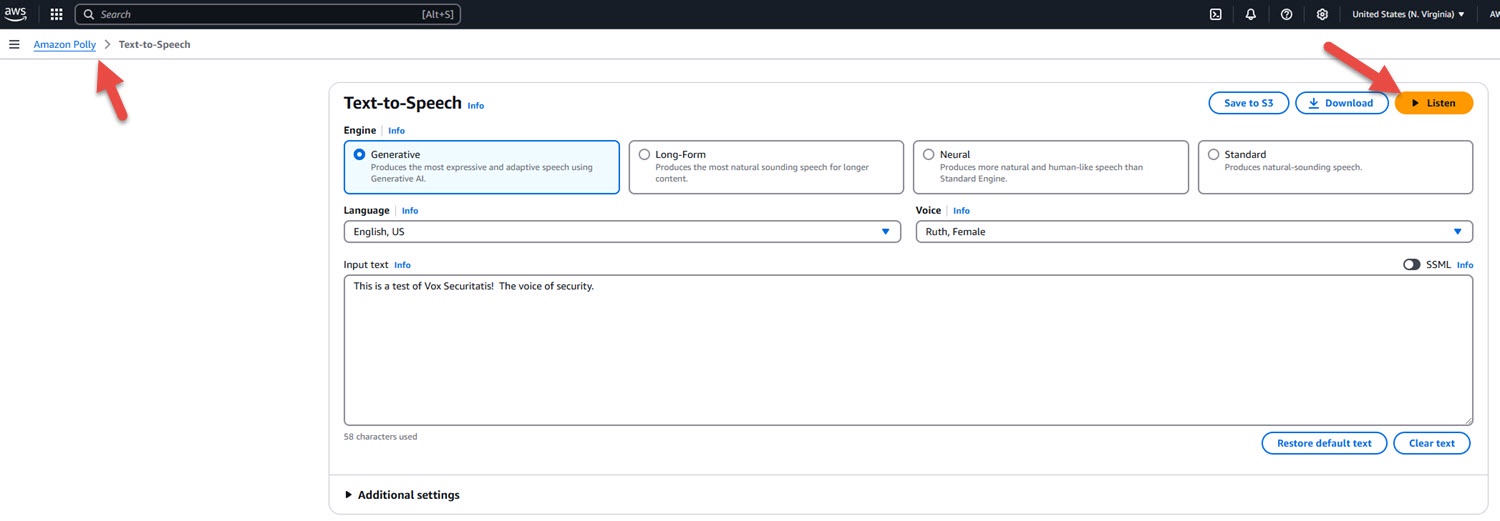Open Info link next to Engine

point(397,130)
